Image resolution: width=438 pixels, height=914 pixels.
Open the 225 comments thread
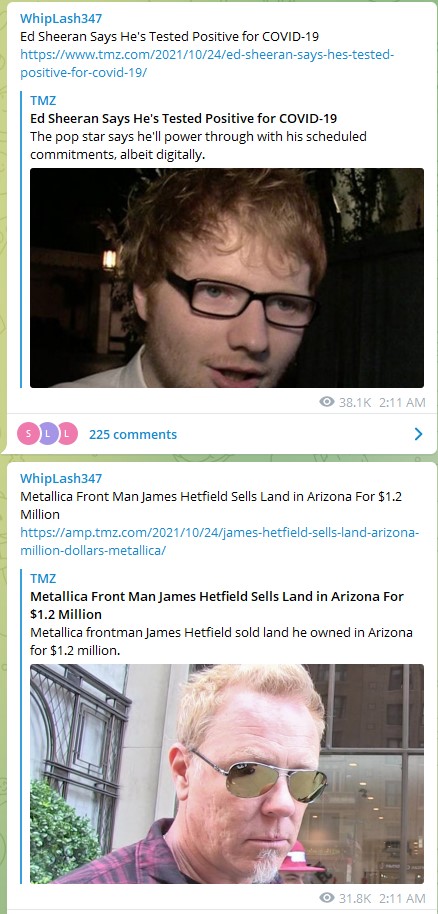point(133,434)
